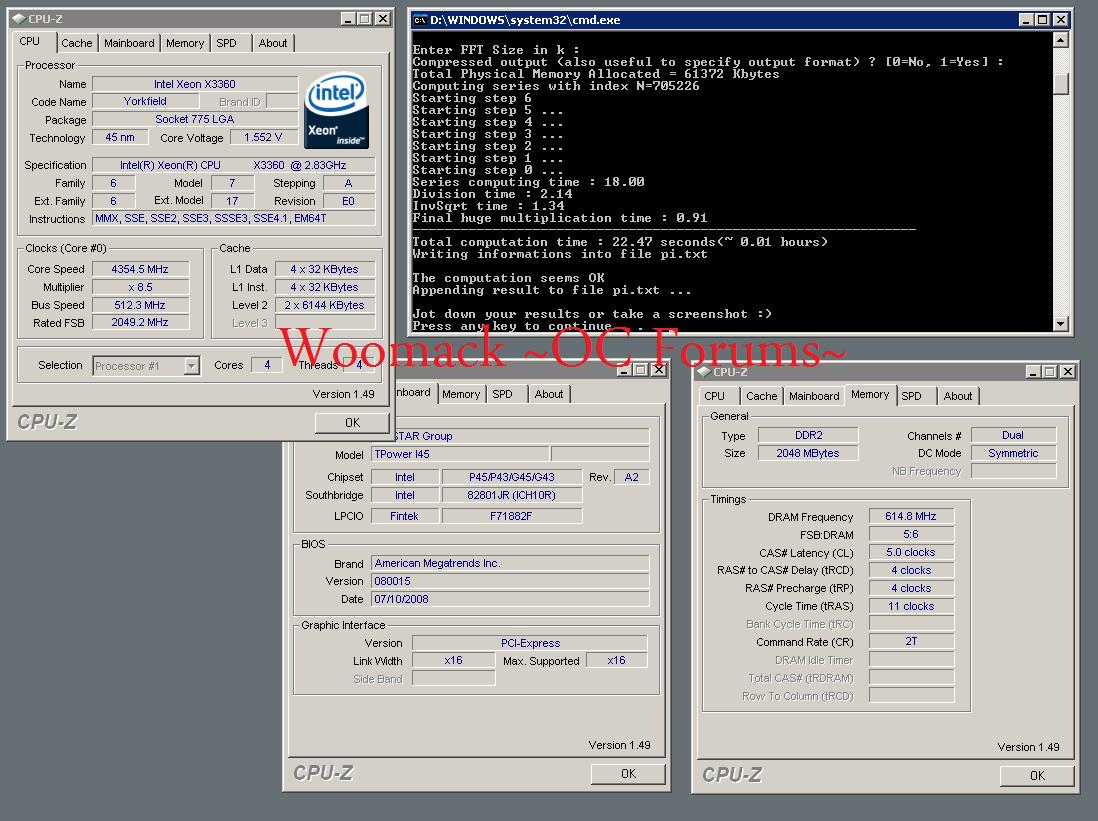
Task: Open the About tab in the top-left CPU-Z window
Action: coord(272,43)
